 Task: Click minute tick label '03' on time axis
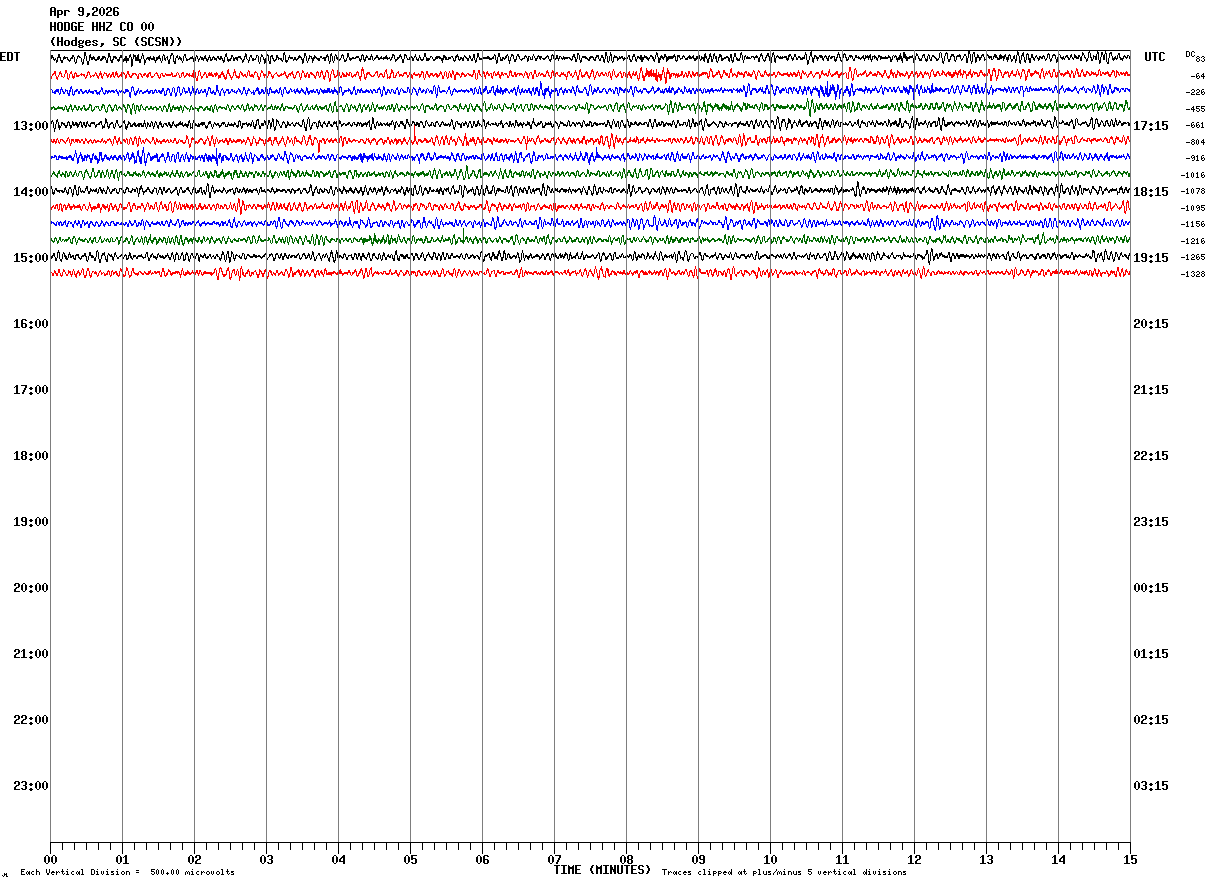click(266, 860)
